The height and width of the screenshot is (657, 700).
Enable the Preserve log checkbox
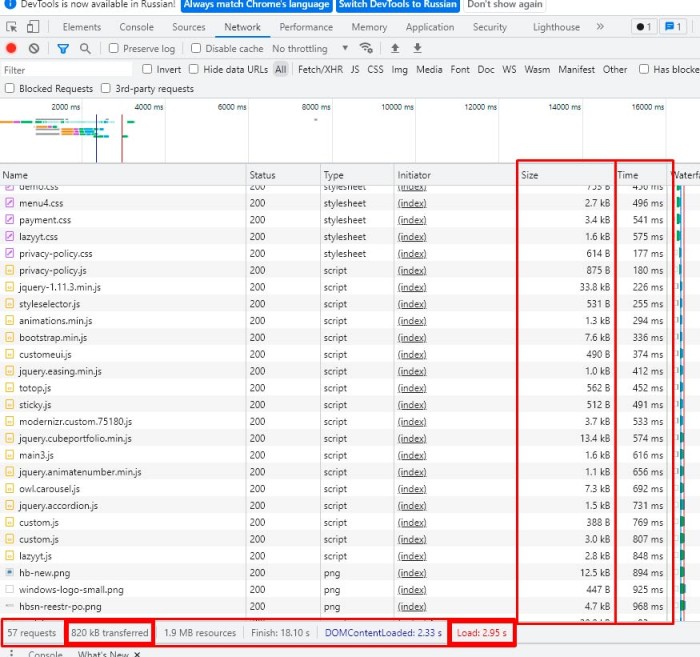tap(114, 48)
